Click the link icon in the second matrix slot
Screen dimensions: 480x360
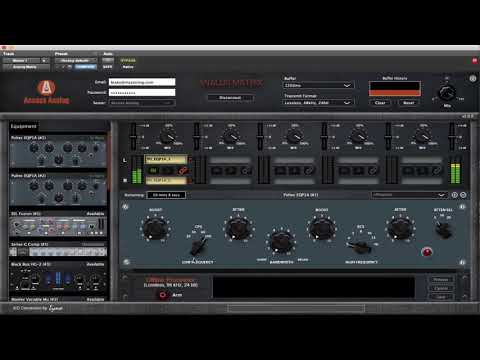[246, 171]
